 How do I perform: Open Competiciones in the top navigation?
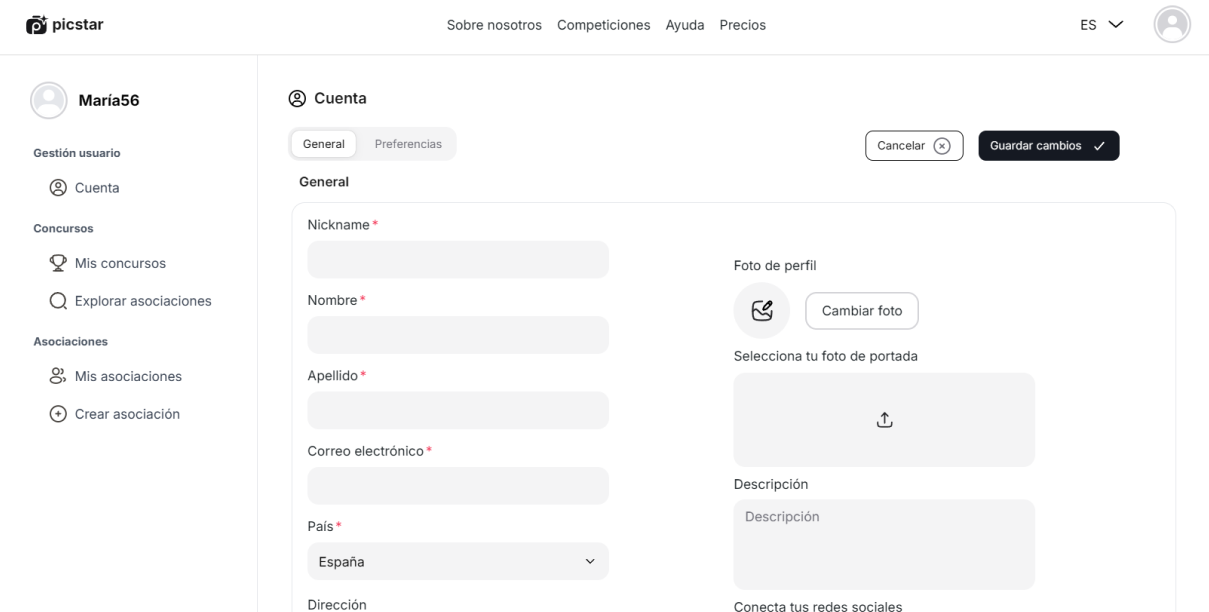[603, 25]
